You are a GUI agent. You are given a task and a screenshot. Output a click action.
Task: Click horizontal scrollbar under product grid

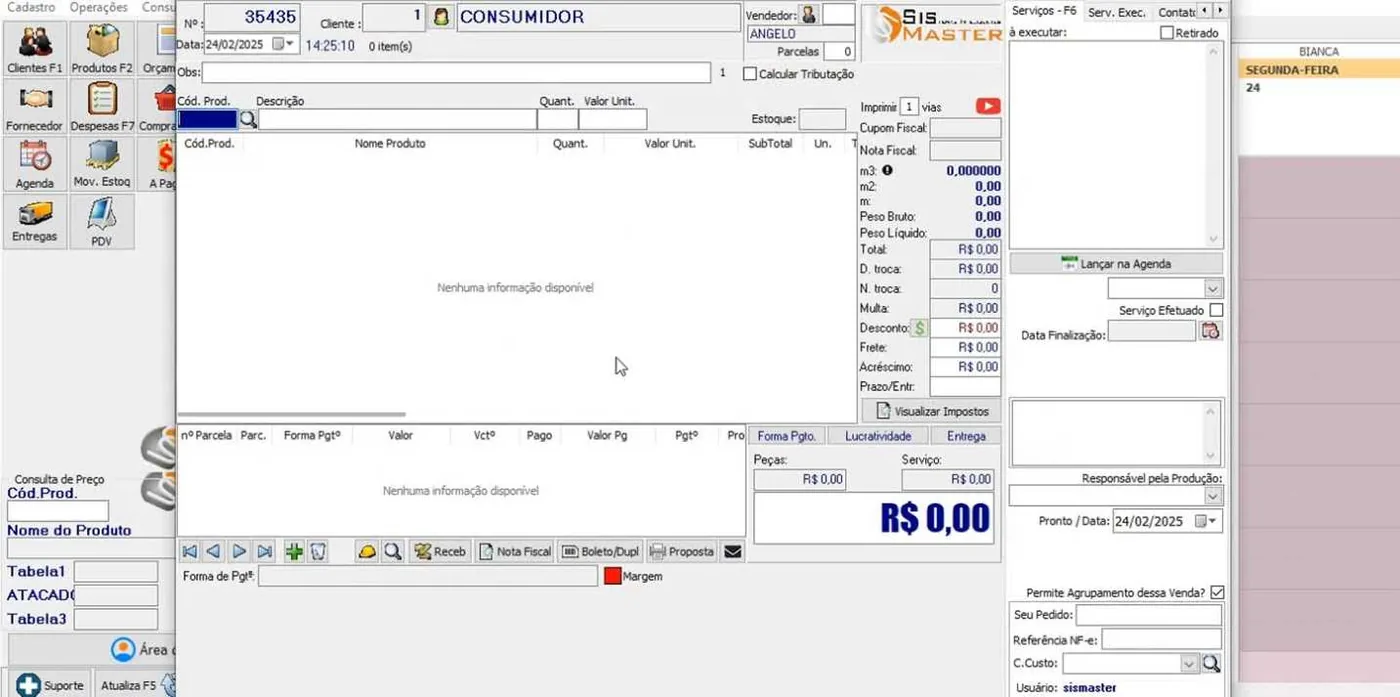(292, 414)
